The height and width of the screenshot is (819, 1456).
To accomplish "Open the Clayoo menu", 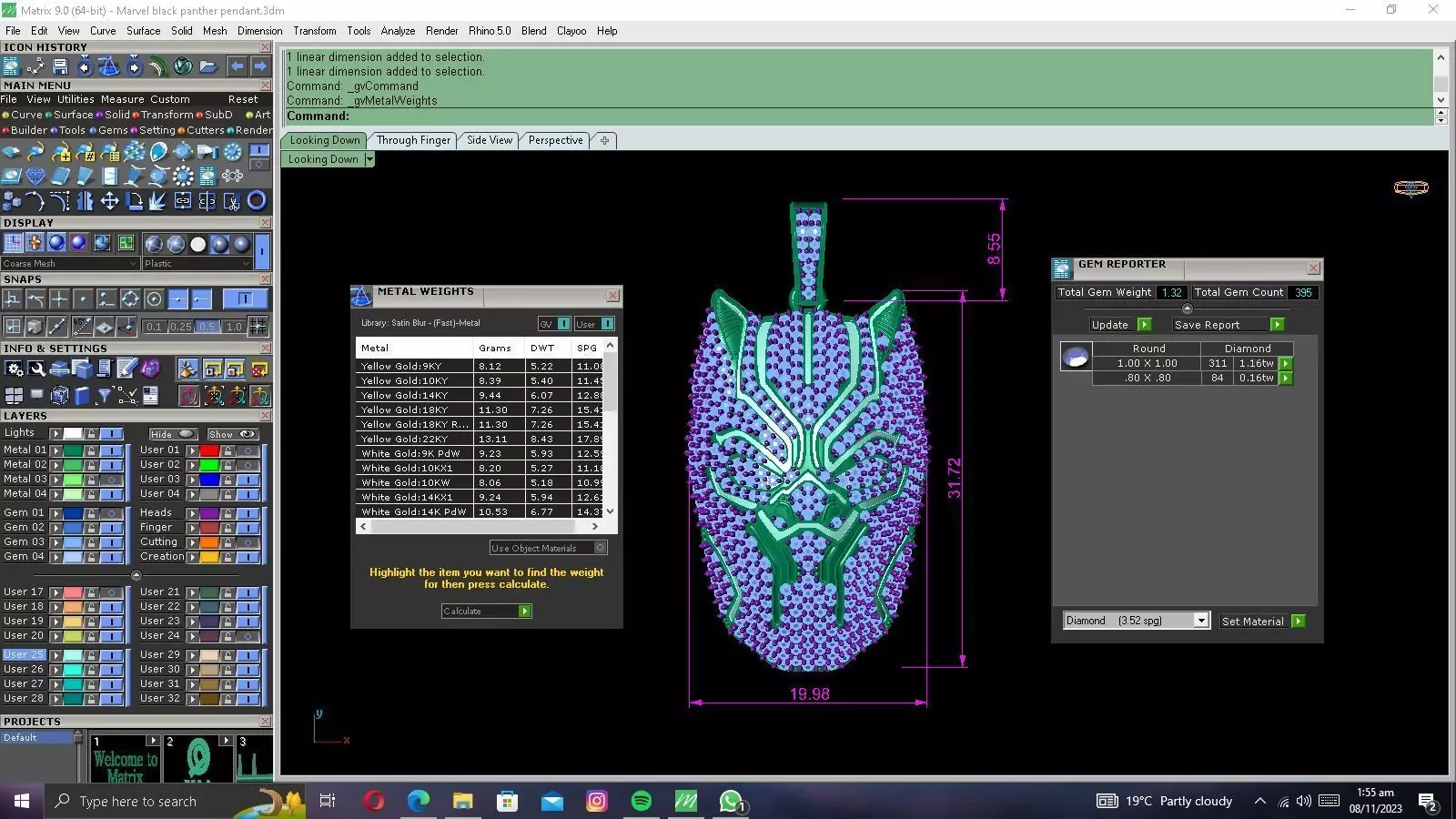I will [571, 31].
